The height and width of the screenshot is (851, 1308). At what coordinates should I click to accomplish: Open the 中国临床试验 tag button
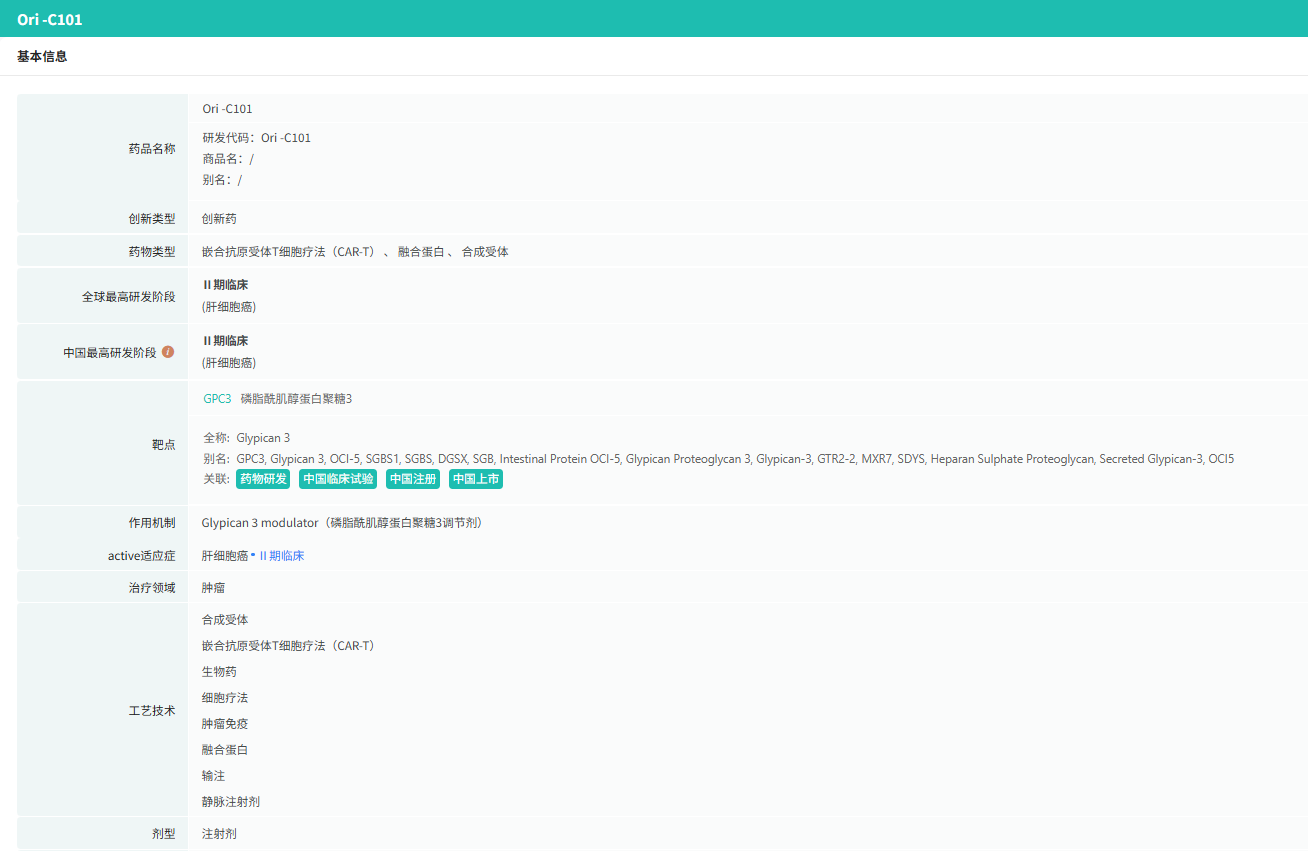(338, 479)
